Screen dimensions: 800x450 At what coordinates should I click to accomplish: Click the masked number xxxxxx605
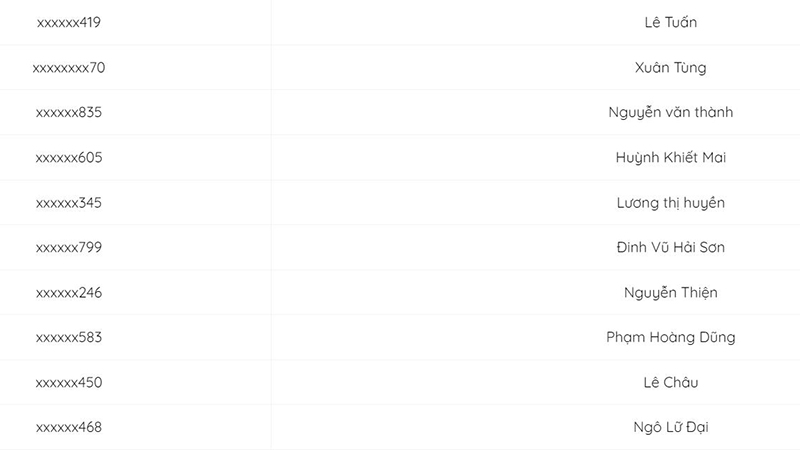(x=69, y=158)
